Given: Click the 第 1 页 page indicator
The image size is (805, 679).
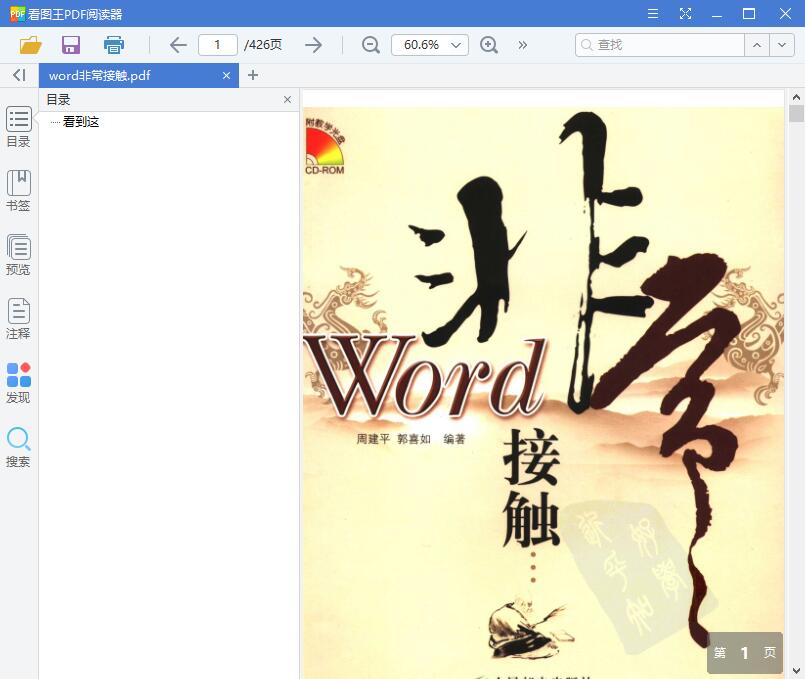Looking at the screenshot, I should (x=745, y=653).
